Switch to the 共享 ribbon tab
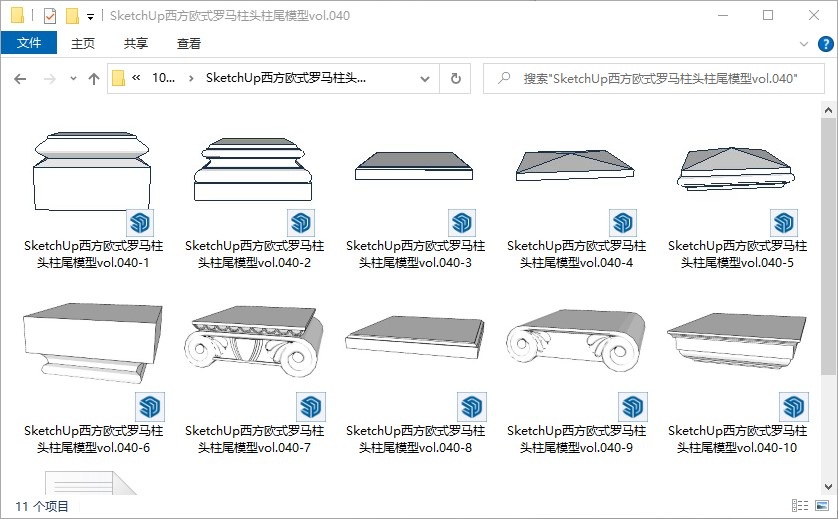The image size is (838, 519). tap(136, 43)
